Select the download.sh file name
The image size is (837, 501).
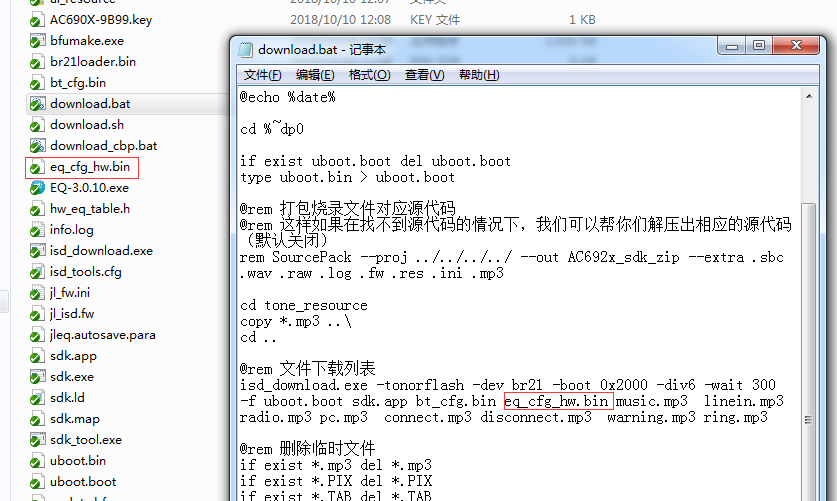coord(87,125)
